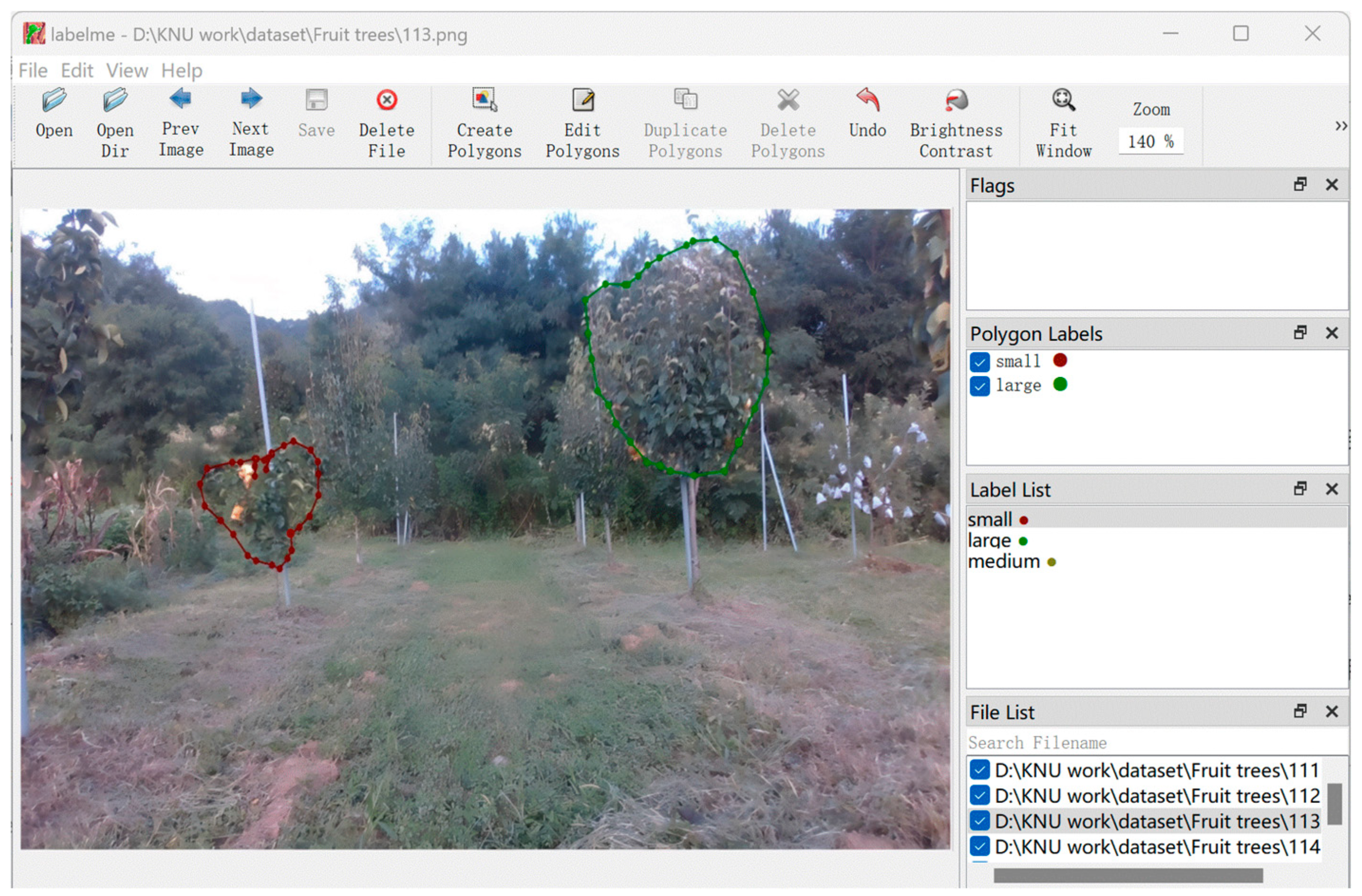Click the Open file toolbar icon
This screenshot has height=896, width=1362.
[x=54, y=101]
